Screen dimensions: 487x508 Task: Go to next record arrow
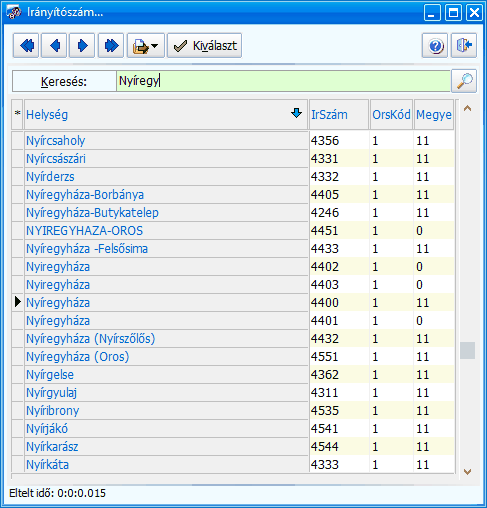coord(82,45)
